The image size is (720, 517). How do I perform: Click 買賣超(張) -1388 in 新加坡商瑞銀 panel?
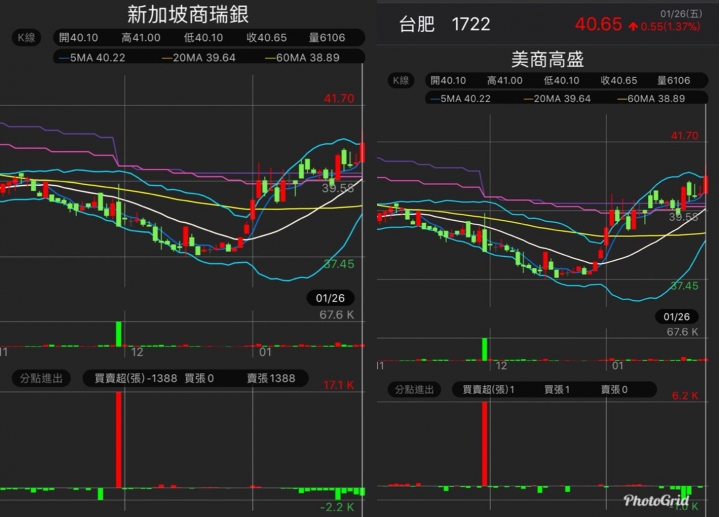pos(136,378)
